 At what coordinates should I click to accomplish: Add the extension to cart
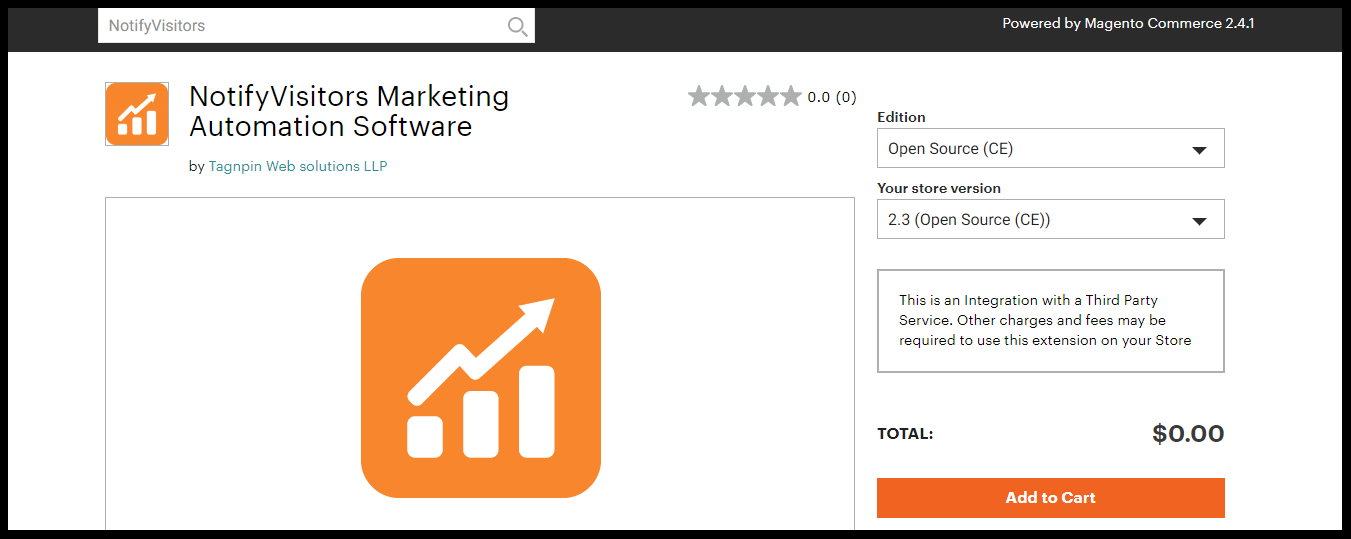coord(1051,498)
